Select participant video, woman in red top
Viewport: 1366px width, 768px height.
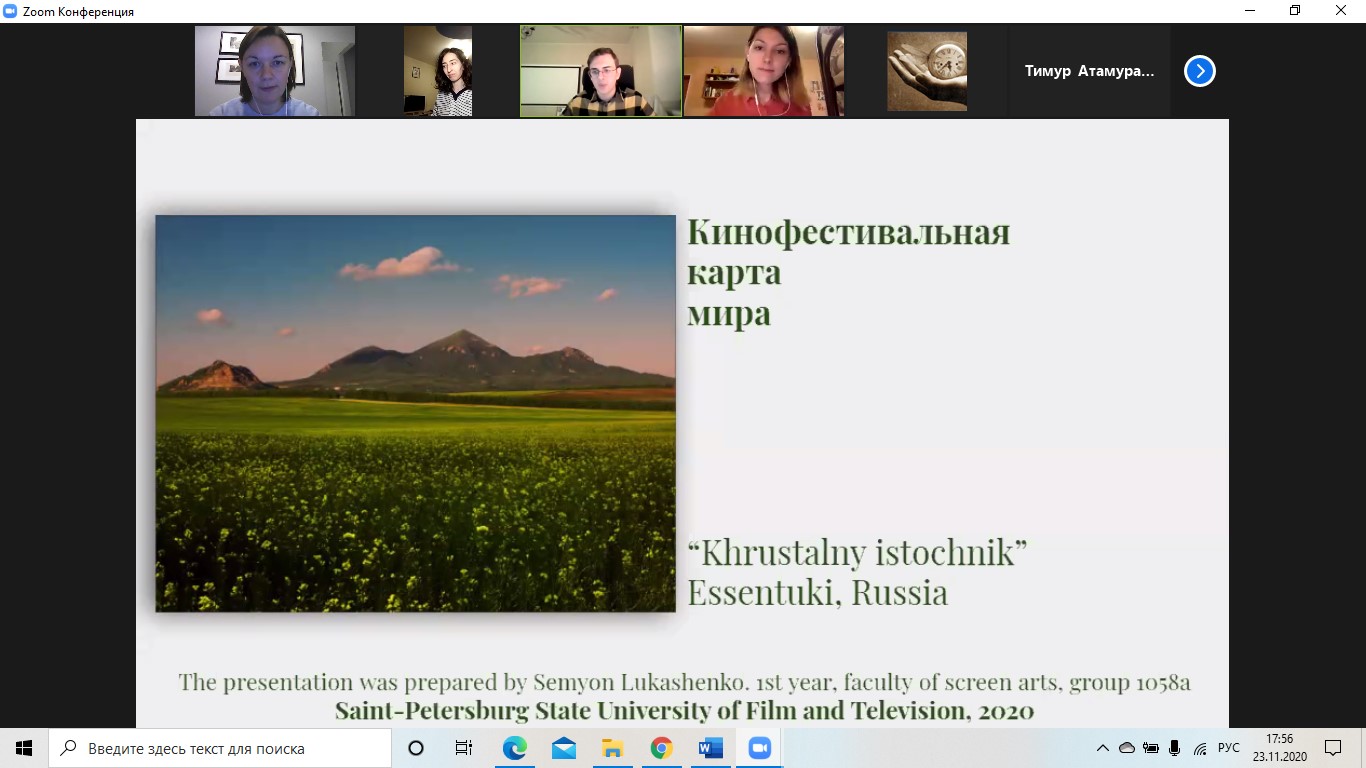[763, 71]
